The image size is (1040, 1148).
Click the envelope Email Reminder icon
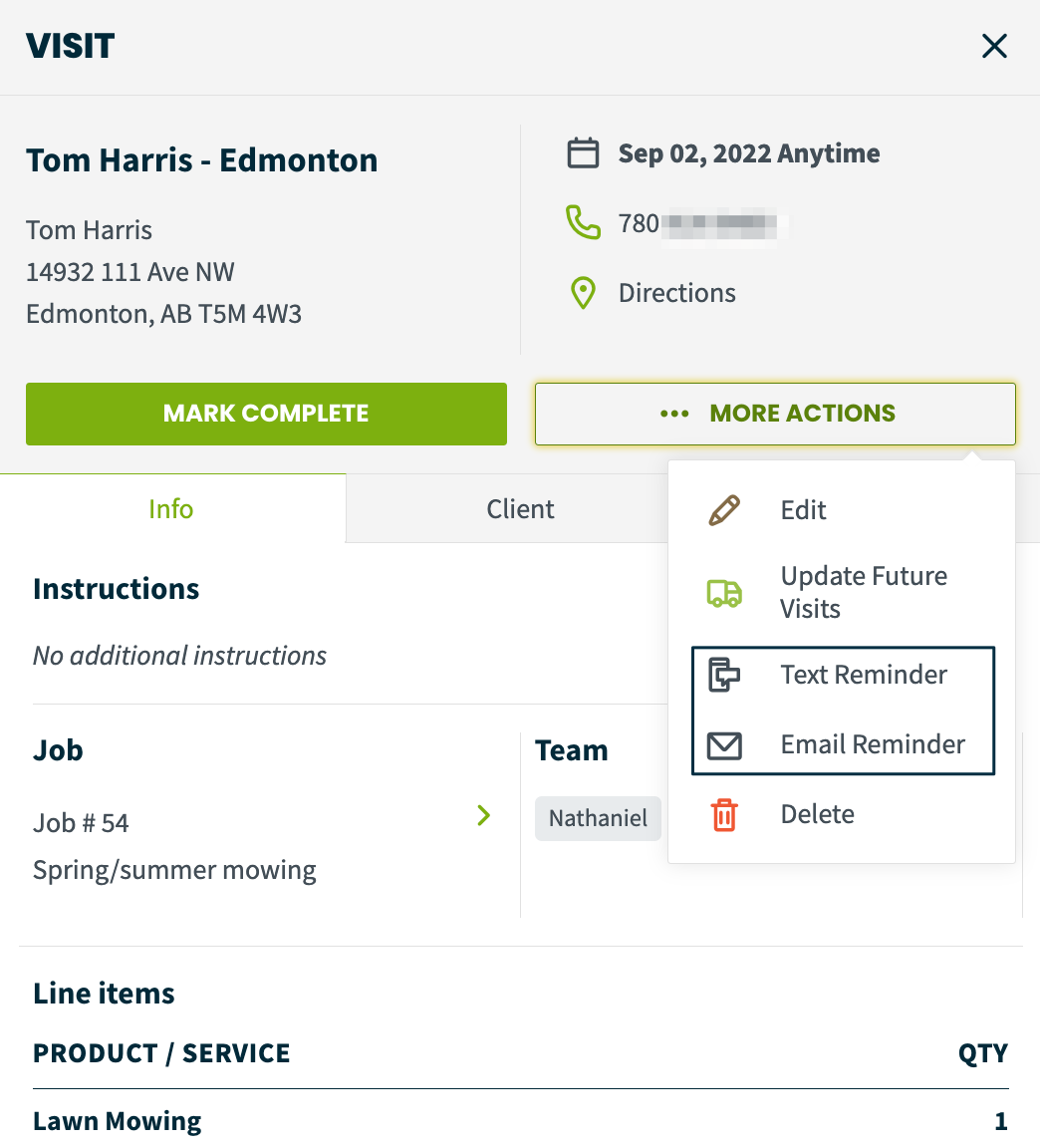click(724, 745)
